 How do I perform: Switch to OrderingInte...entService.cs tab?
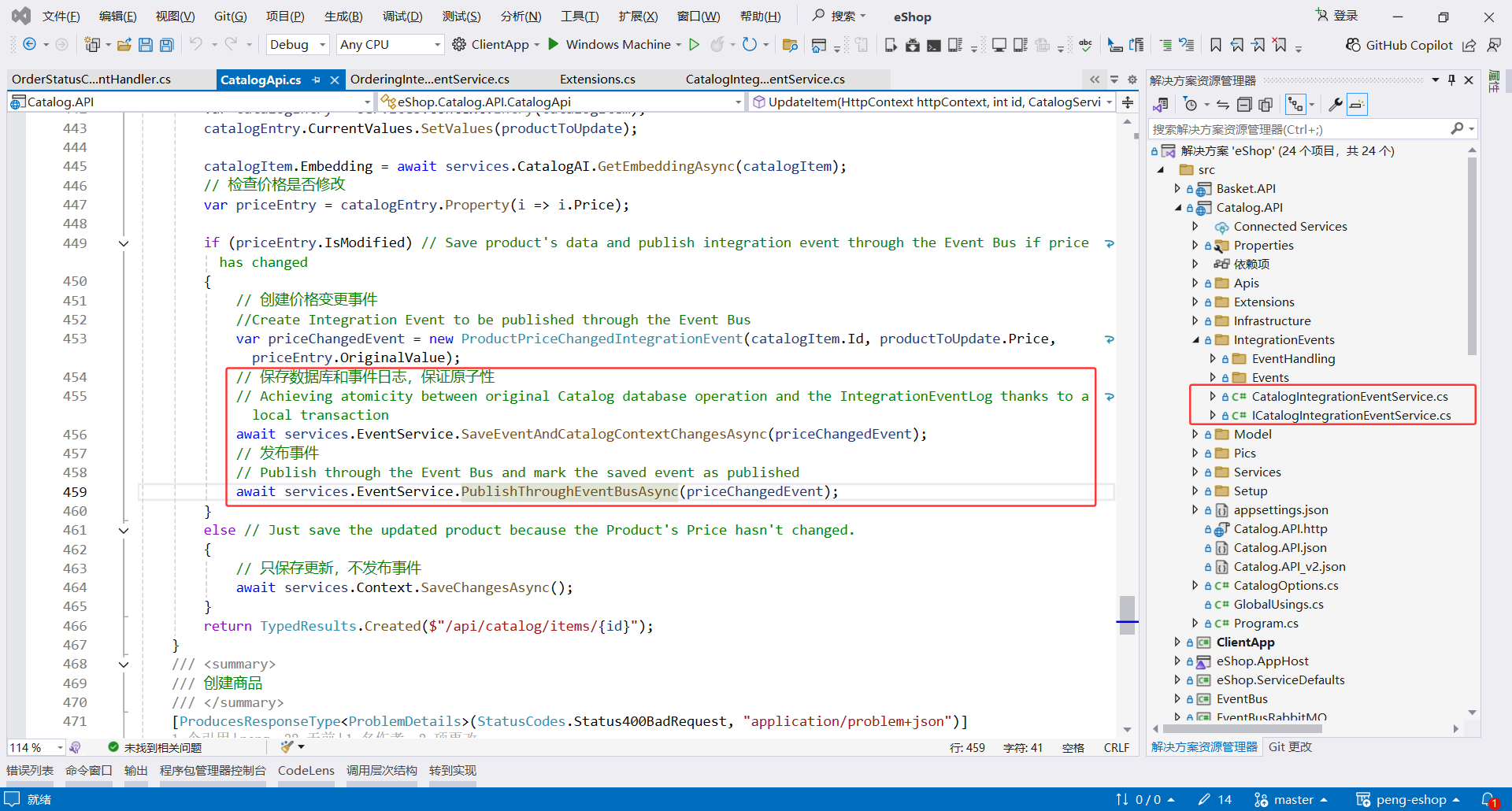point(430,80)
